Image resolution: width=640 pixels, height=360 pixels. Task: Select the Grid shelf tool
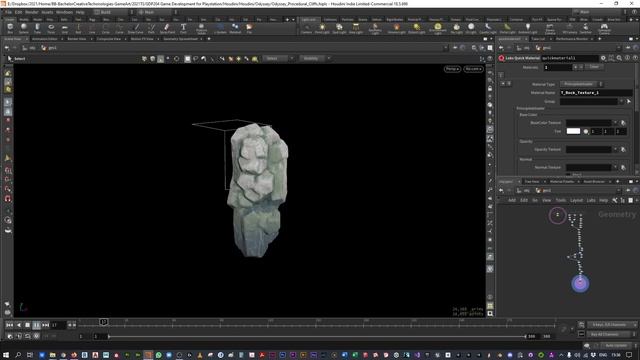(x=64, y=28)
